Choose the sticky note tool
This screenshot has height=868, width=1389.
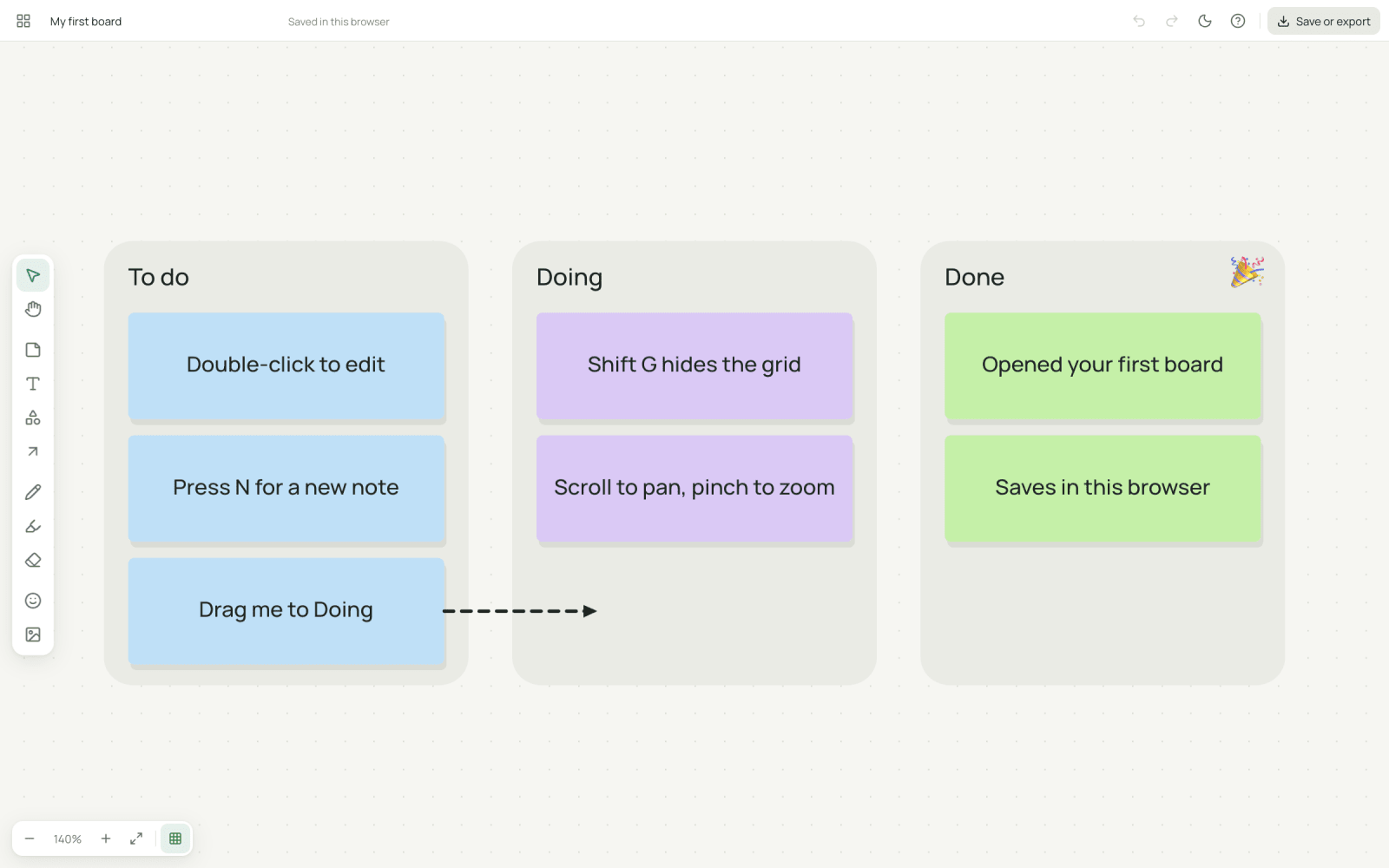33,350
